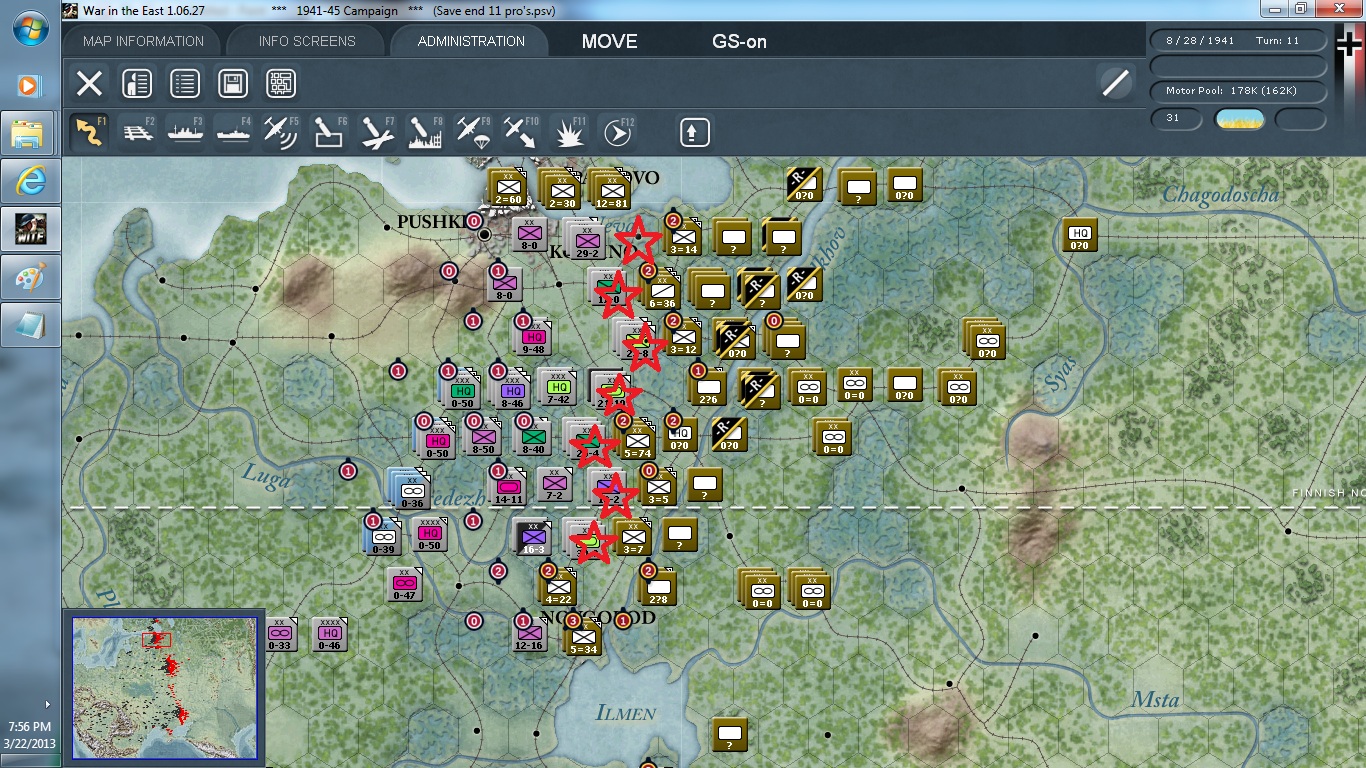Select the German unit labeled 8-40
Screen dimensions: 1366x768
pos(533,437)
